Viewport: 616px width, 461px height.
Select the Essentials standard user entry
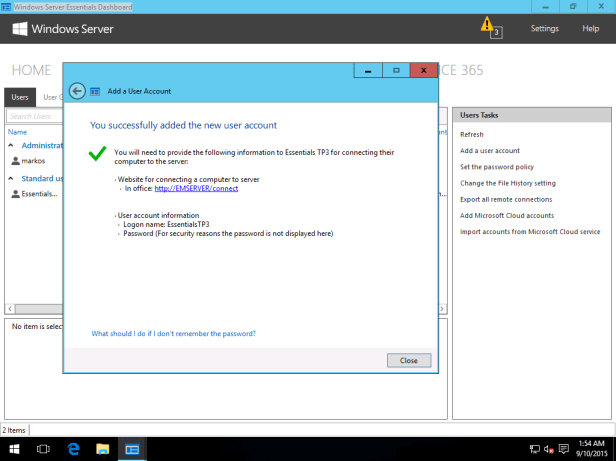click(39, 194)
